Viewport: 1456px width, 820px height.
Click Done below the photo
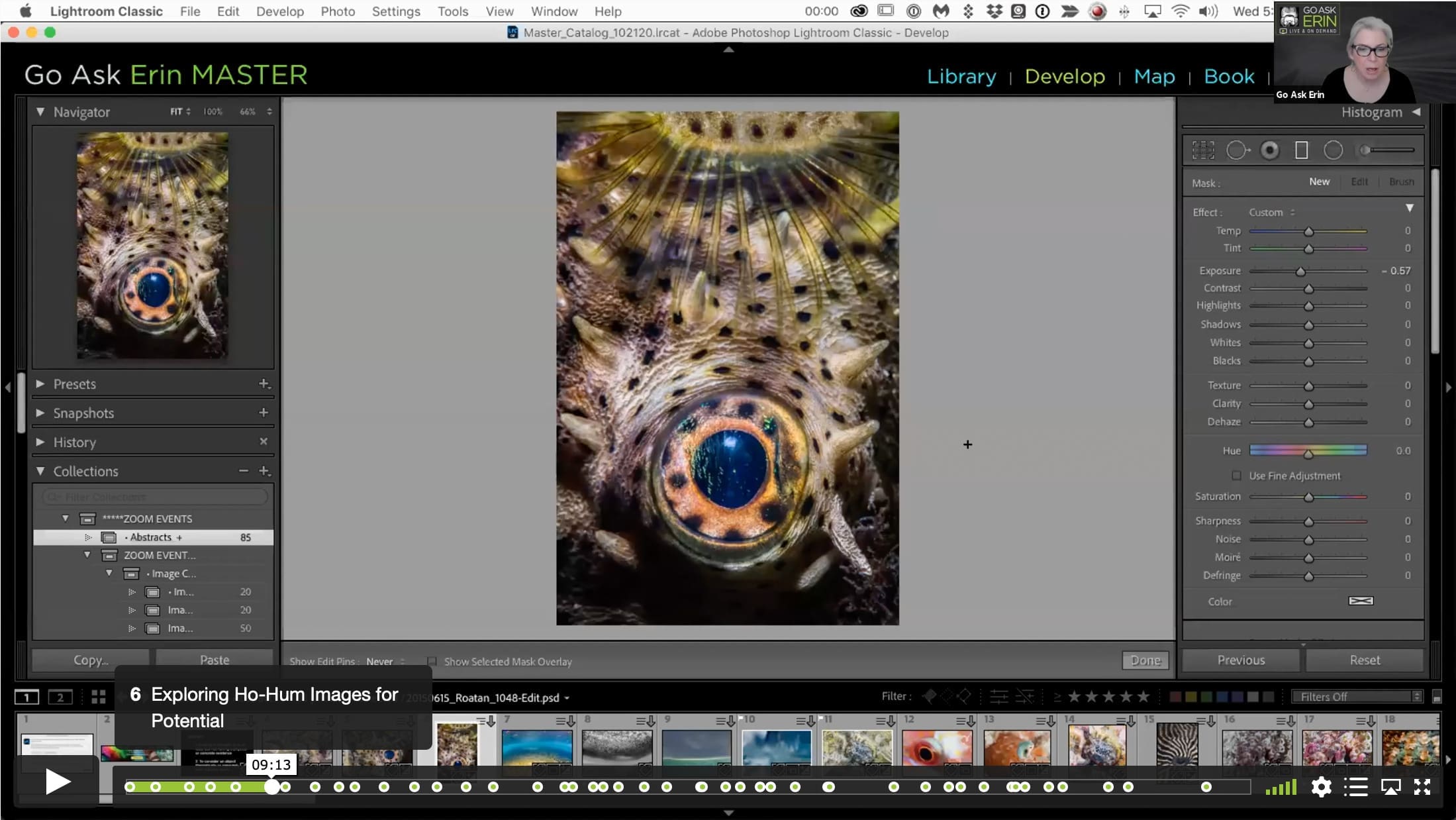[1145, 660]
